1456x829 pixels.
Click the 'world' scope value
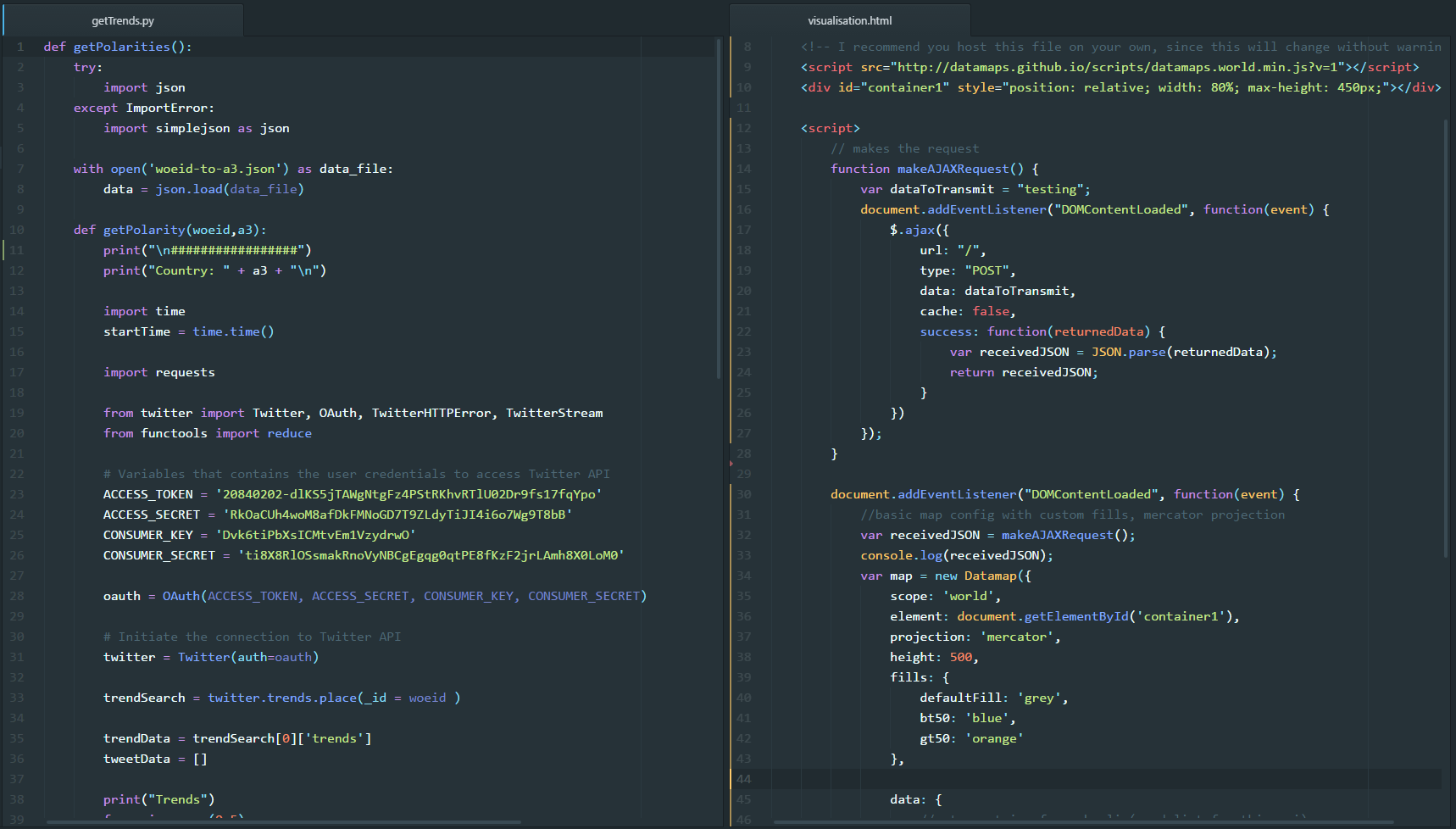[969, 596]
